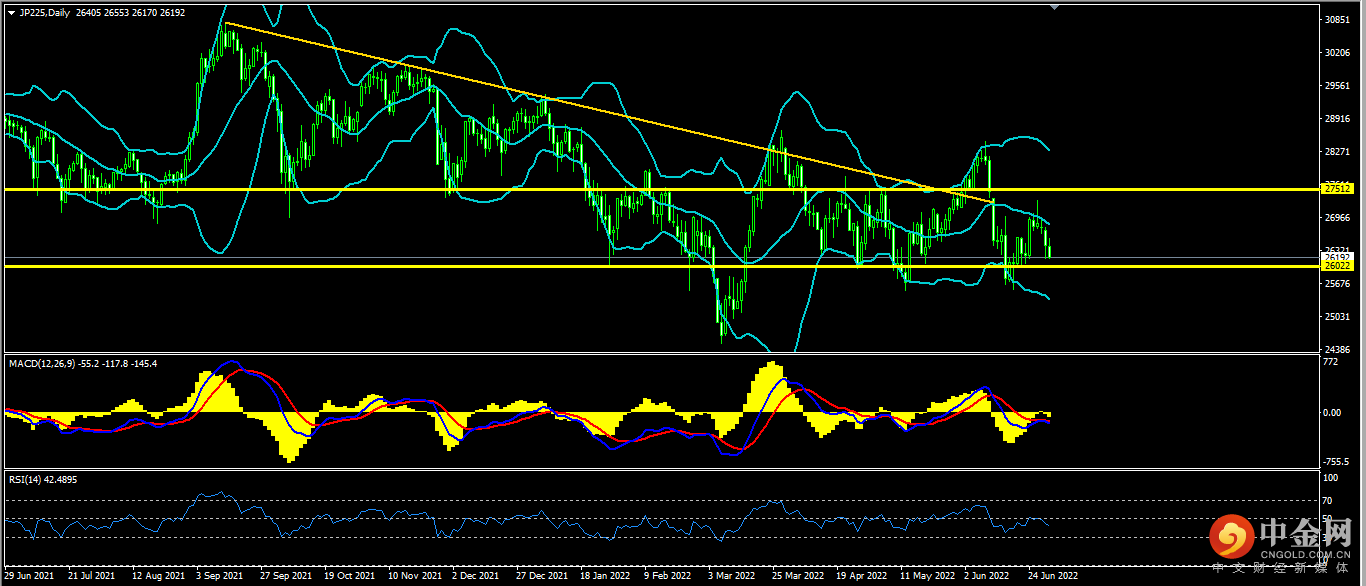Screen dimensions: 1366x586
Task: Click the MACD scale value 0.00
Action: pyautogui.click(x=1333, y=412)
